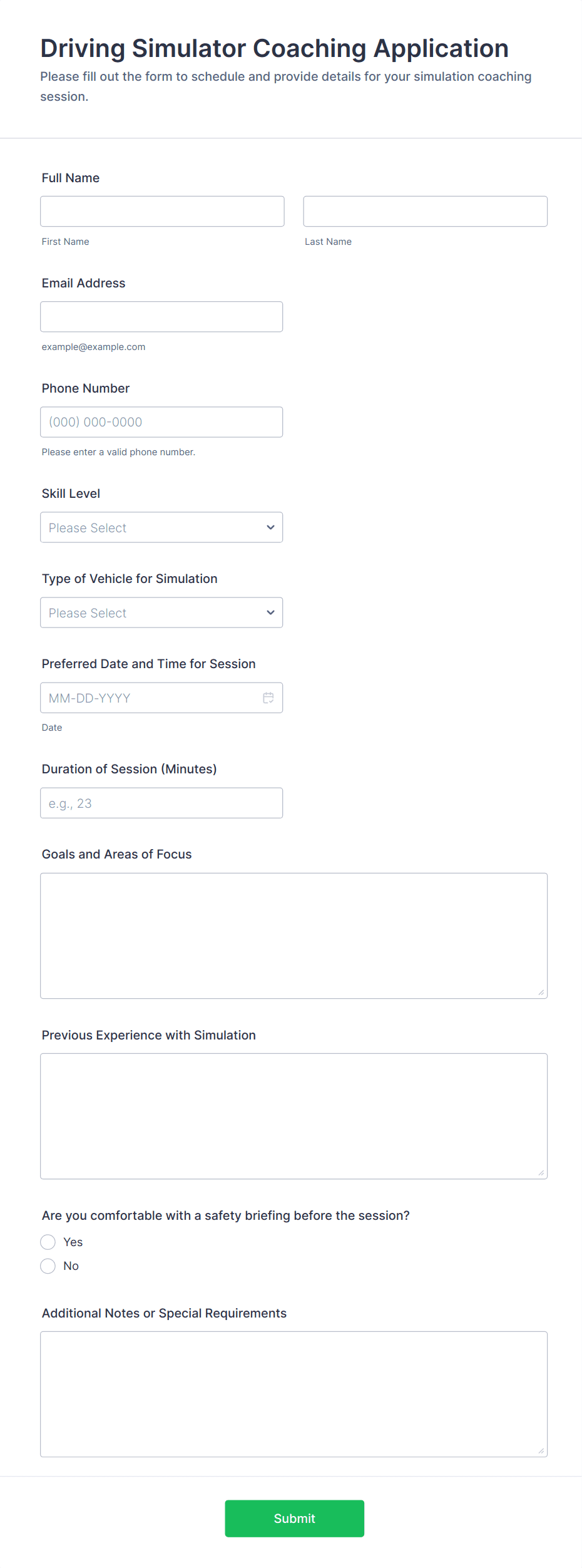The image size is (582, 1568).
Task: Open the calendar date picker icon
Action: 268,698
